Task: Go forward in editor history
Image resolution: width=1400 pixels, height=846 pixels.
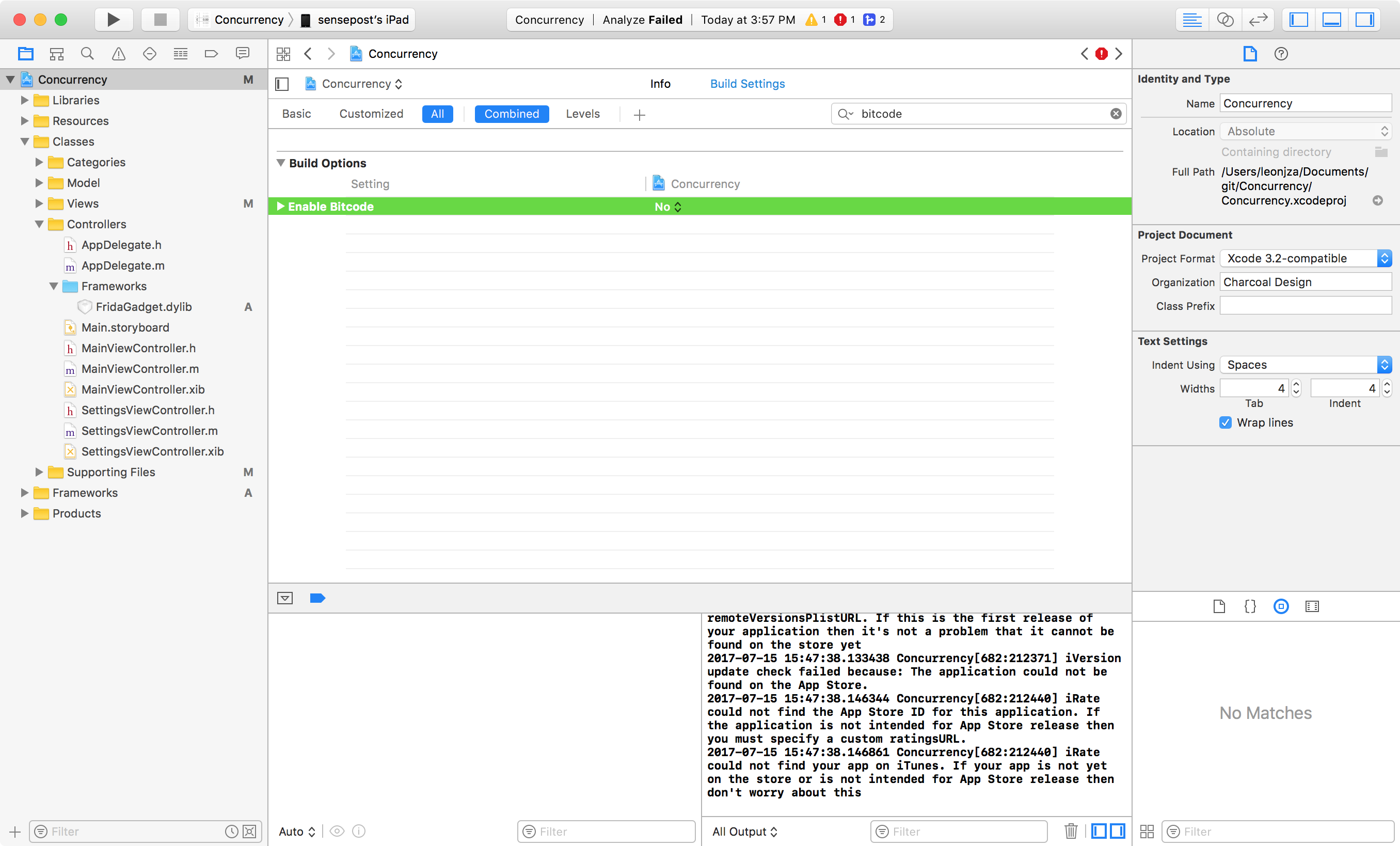Action: [x=331, y=53]
